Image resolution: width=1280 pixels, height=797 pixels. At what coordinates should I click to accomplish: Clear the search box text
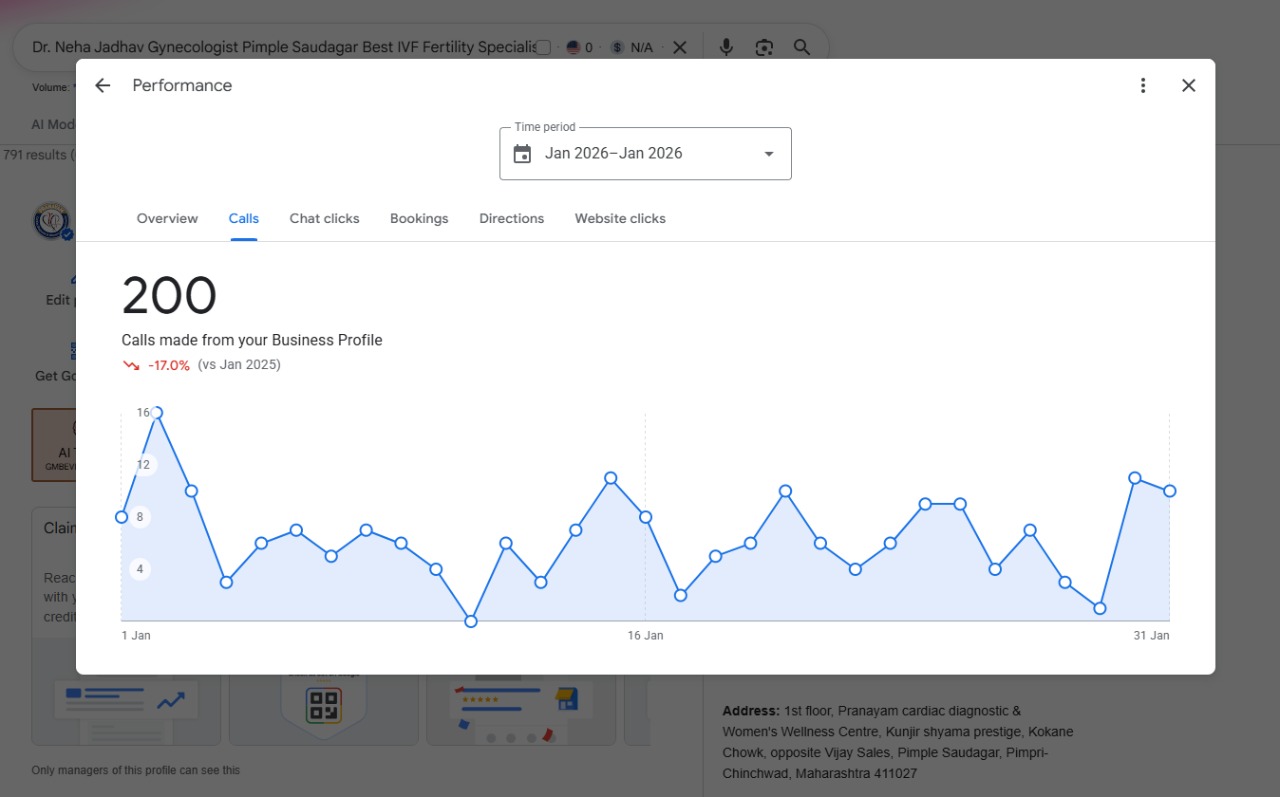[679, 47]
